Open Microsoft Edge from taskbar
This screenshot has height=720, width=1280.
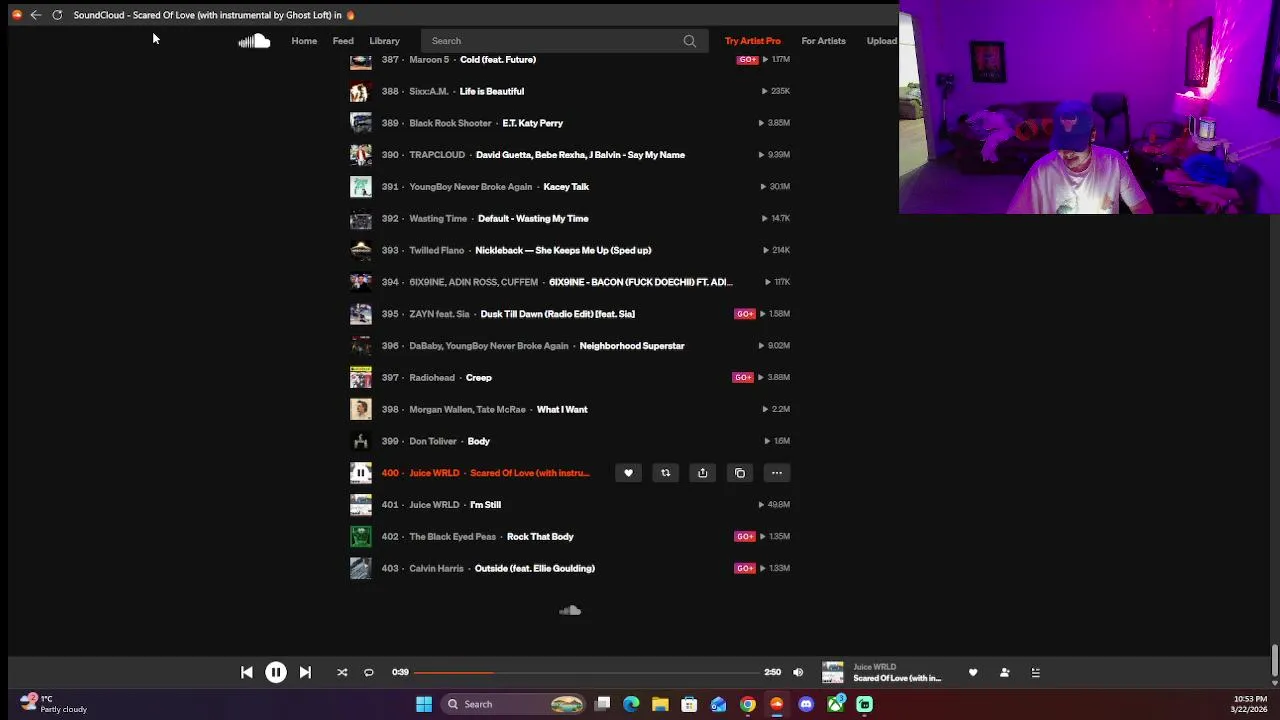(x=631, y=704)
